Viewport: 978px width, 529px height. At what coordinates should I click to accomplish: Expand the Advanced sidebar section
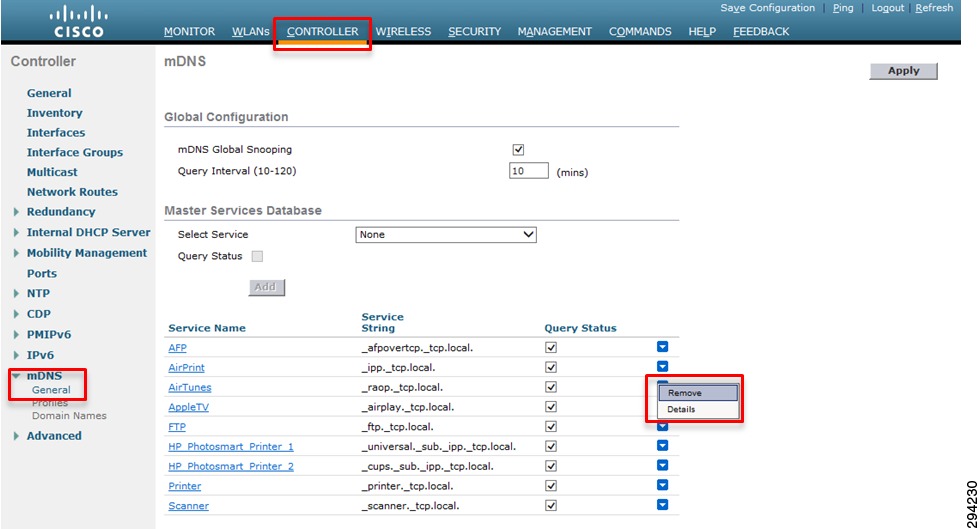tap(16, 436)
